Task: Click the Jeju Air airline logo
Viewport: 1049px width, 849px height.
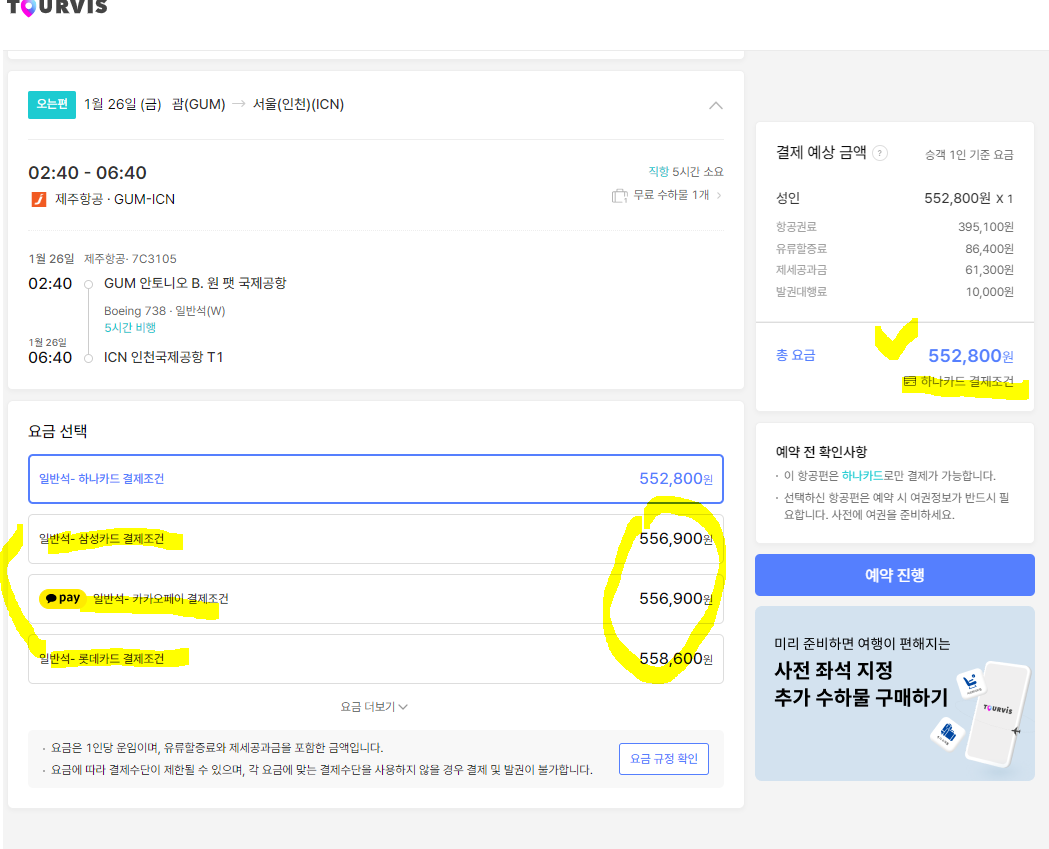Action: (39, 199)
